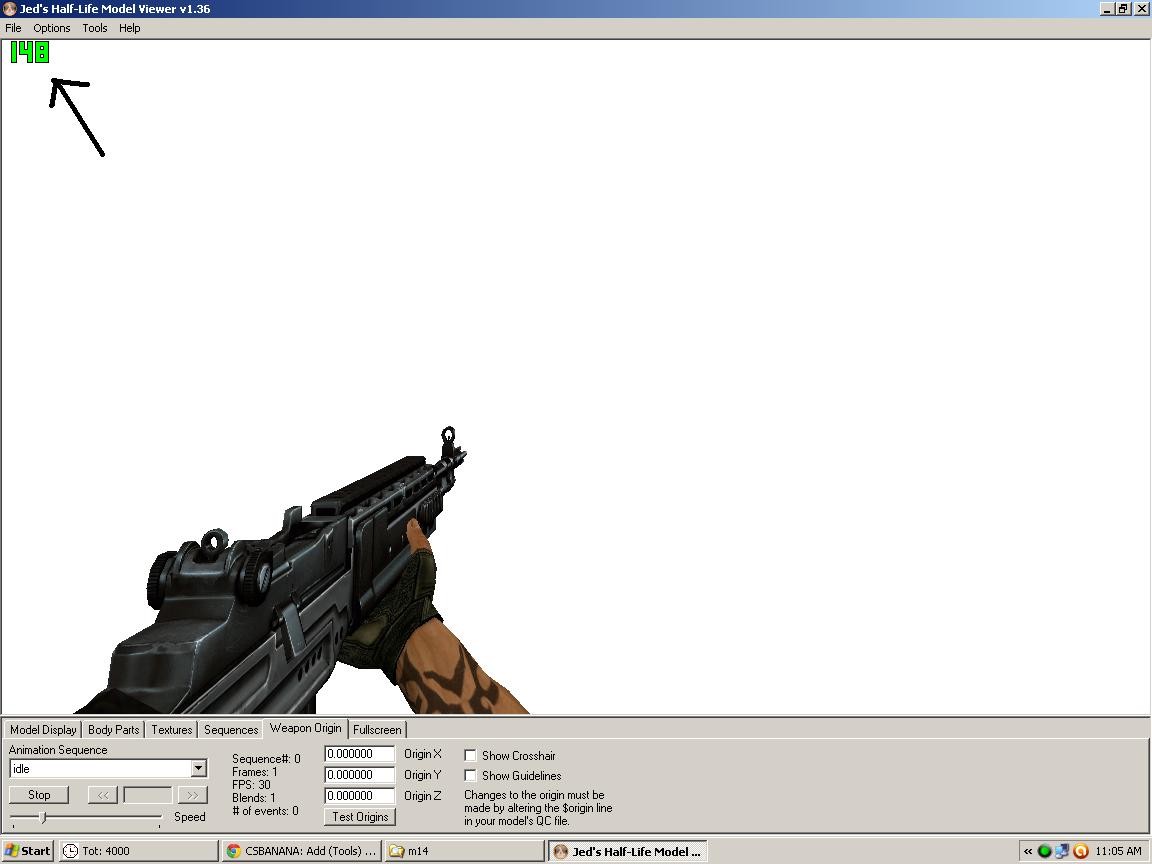
Task: Switch to the Chrome CSBANANA taskbar window
Action: coord(301,851)
